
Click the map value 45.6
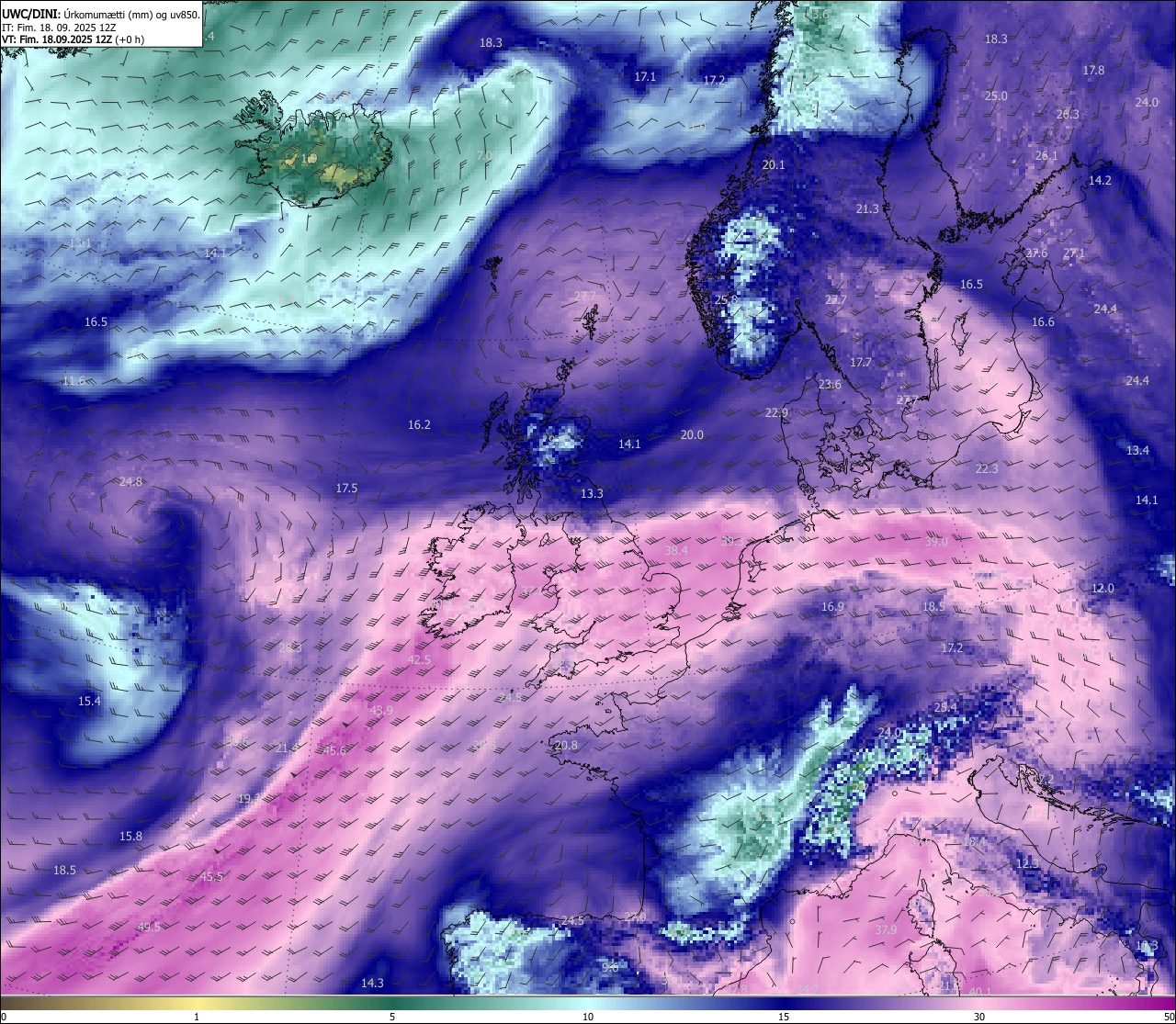[335, 751]
